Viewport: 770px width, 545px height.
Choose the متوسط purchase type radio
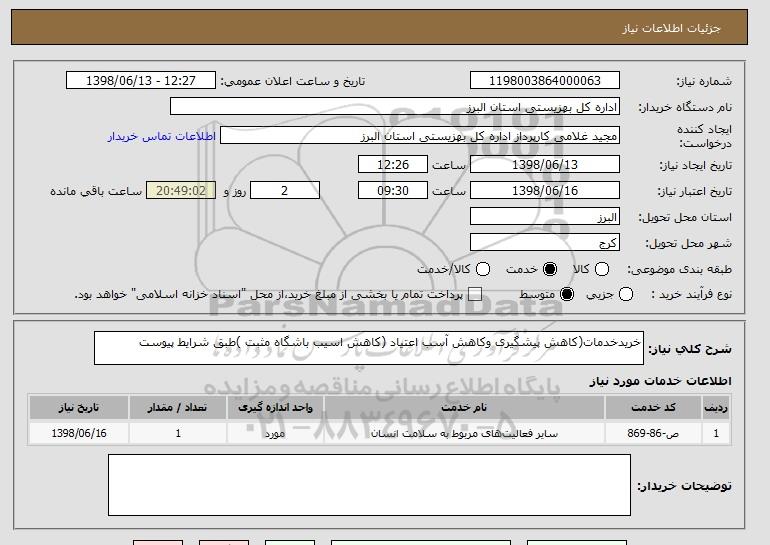click(x=567, y=295)
